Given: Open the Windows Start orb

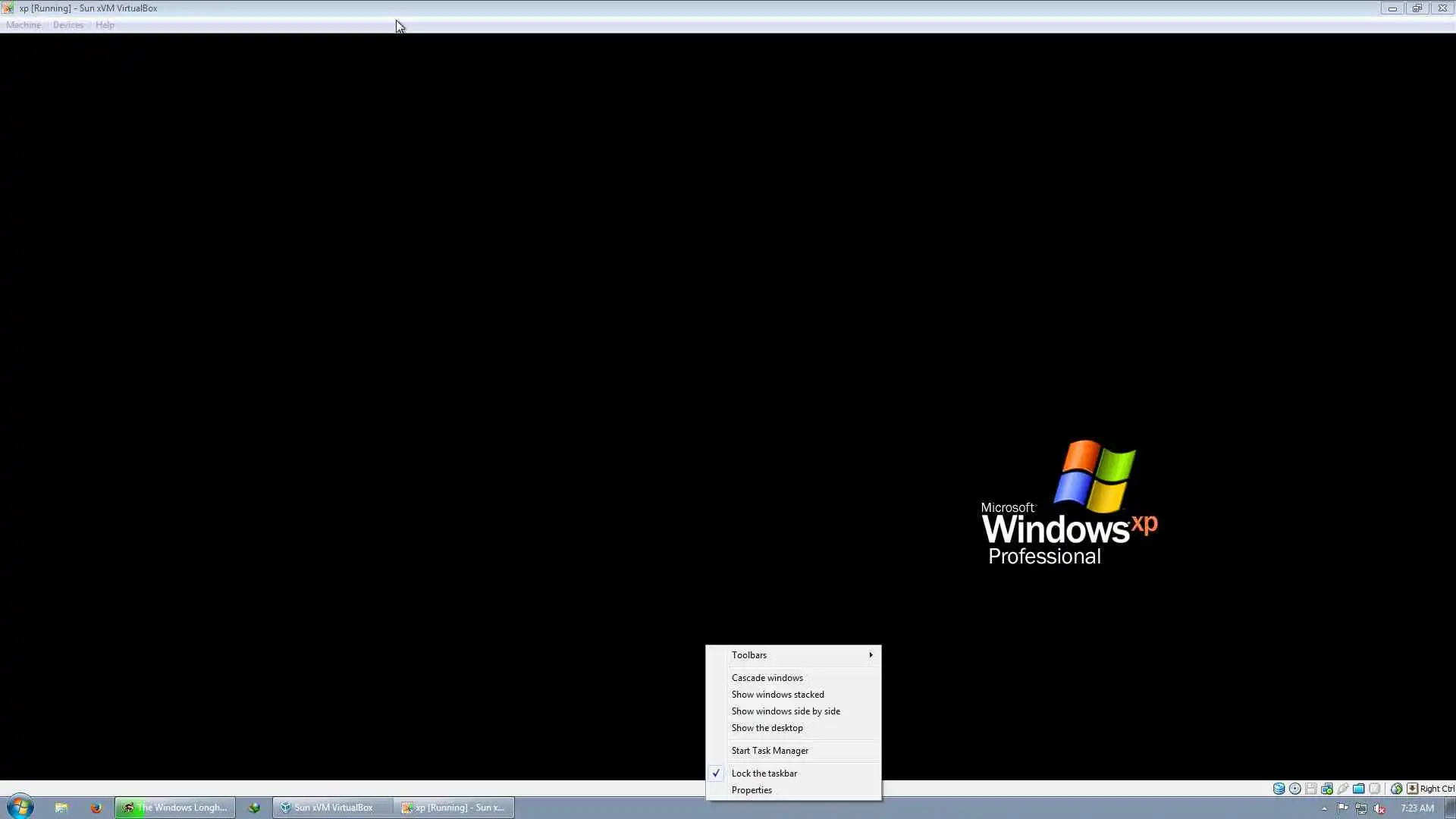Looking at the screenshot, I should (x=20, y=807).
